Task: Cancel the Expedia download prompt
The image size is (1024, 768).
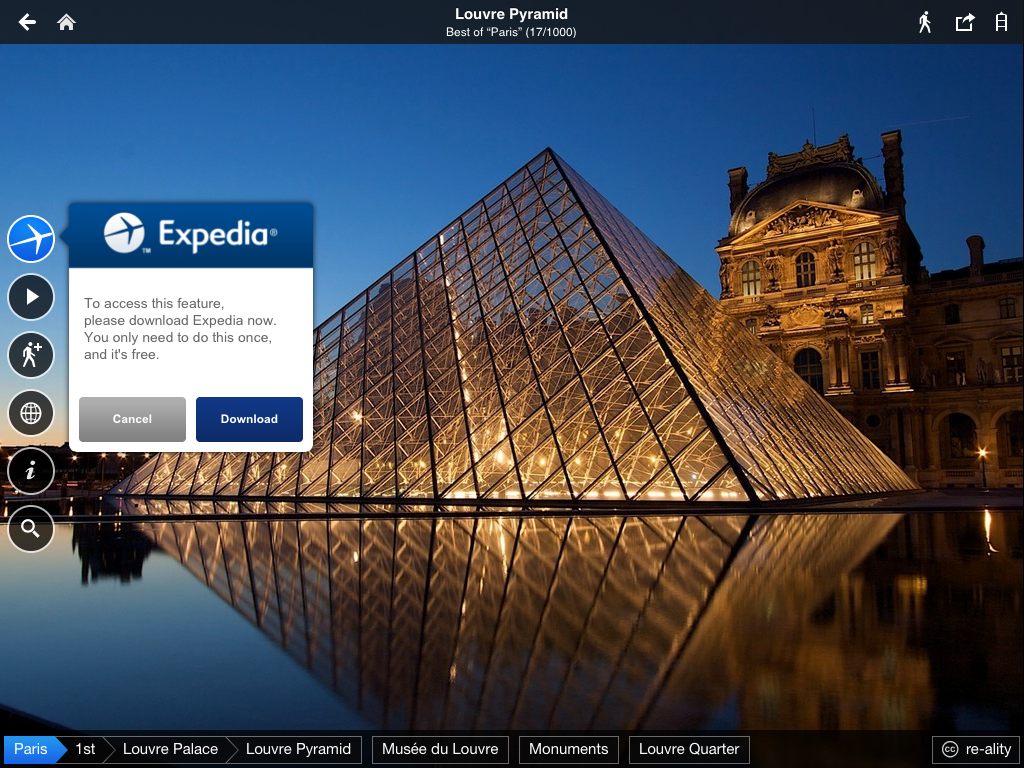Action: pos(133,419)
